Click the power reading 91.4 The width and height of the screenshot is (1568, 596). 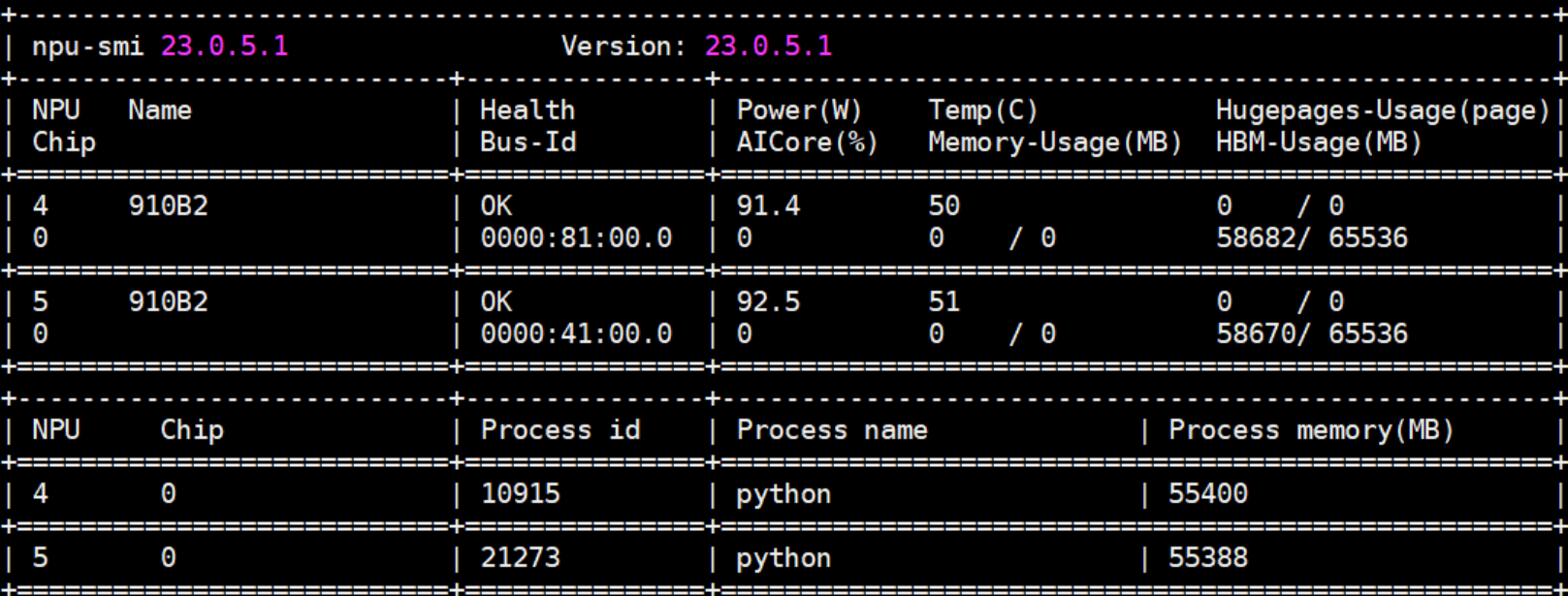coord(768,205)
